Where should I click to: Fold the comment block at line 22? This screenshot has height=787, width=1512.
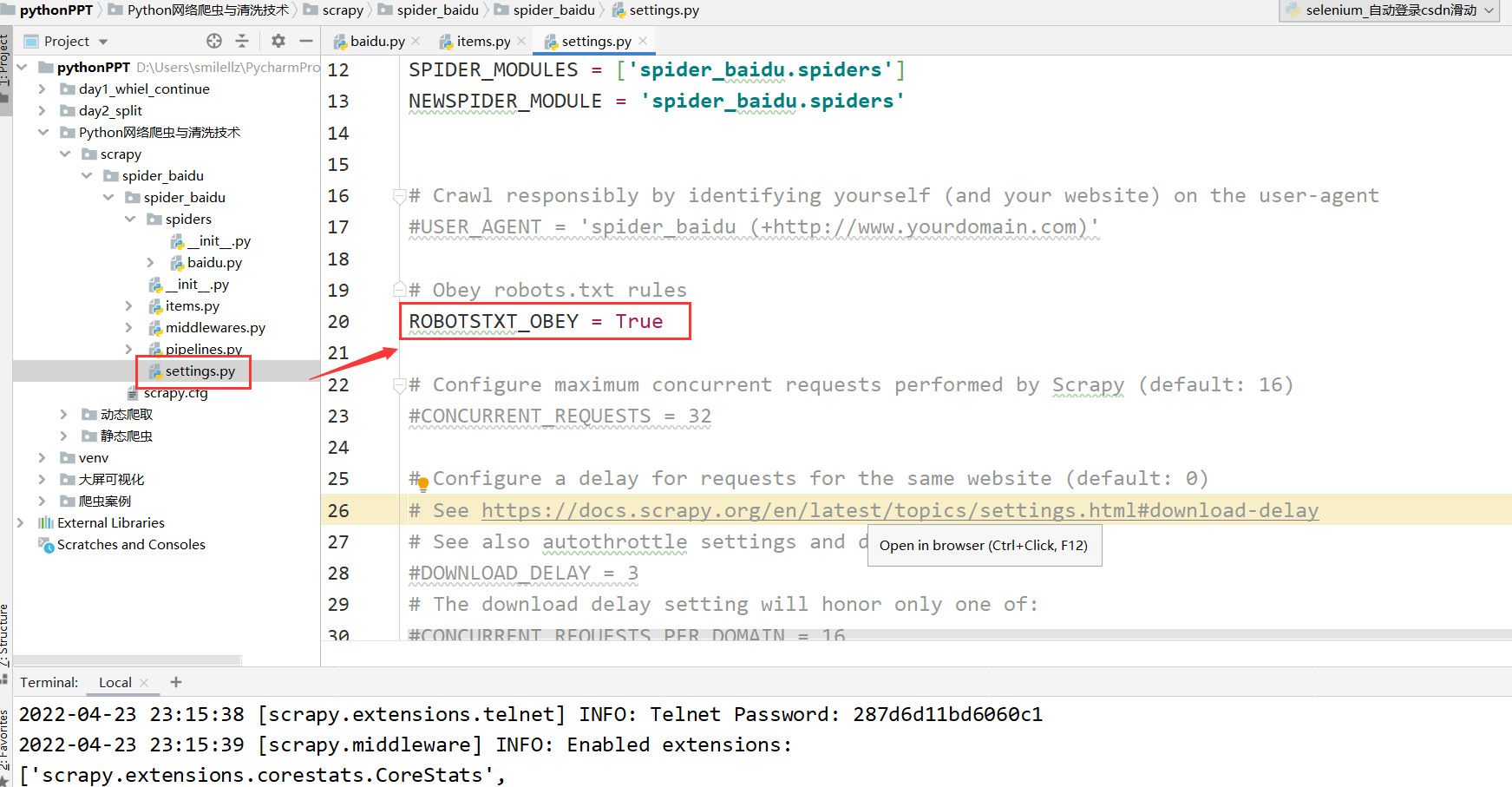point(399,384)
